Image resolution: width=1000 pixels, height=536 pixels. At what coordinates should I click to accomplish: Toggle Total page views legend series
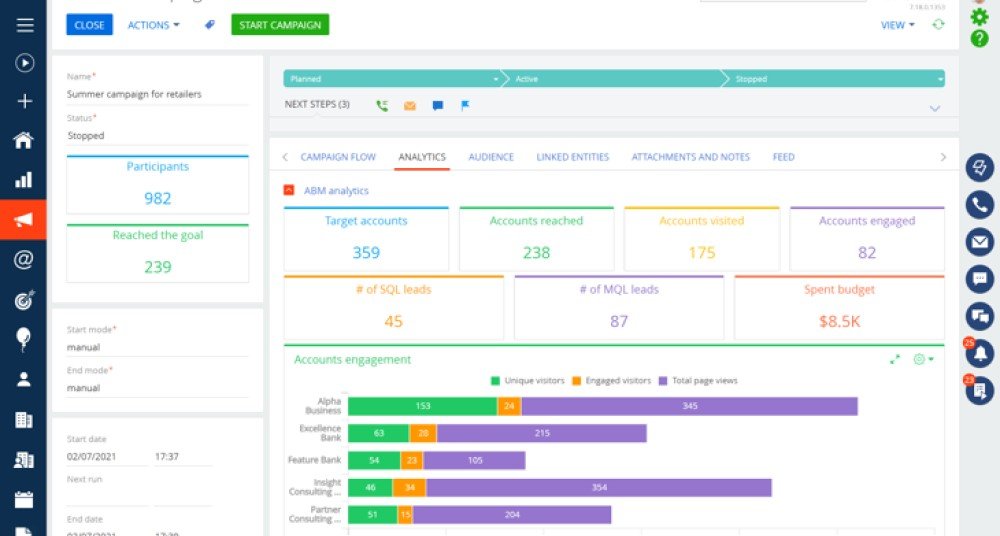698,381
